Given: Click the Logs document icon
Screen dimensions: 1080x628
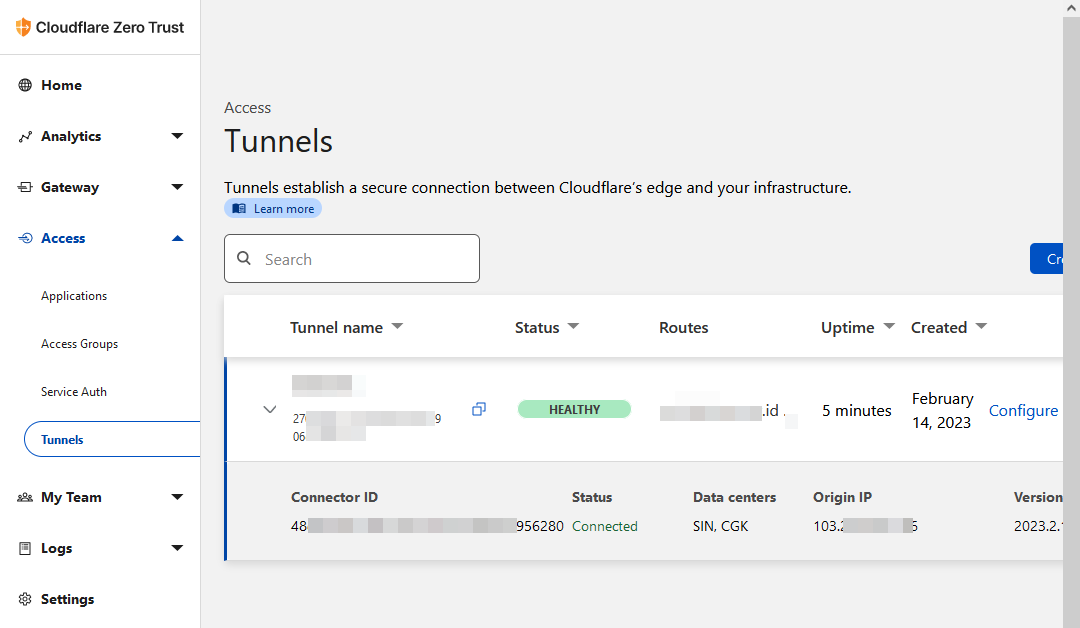Looking at the screenshot, I should (25, 548).
